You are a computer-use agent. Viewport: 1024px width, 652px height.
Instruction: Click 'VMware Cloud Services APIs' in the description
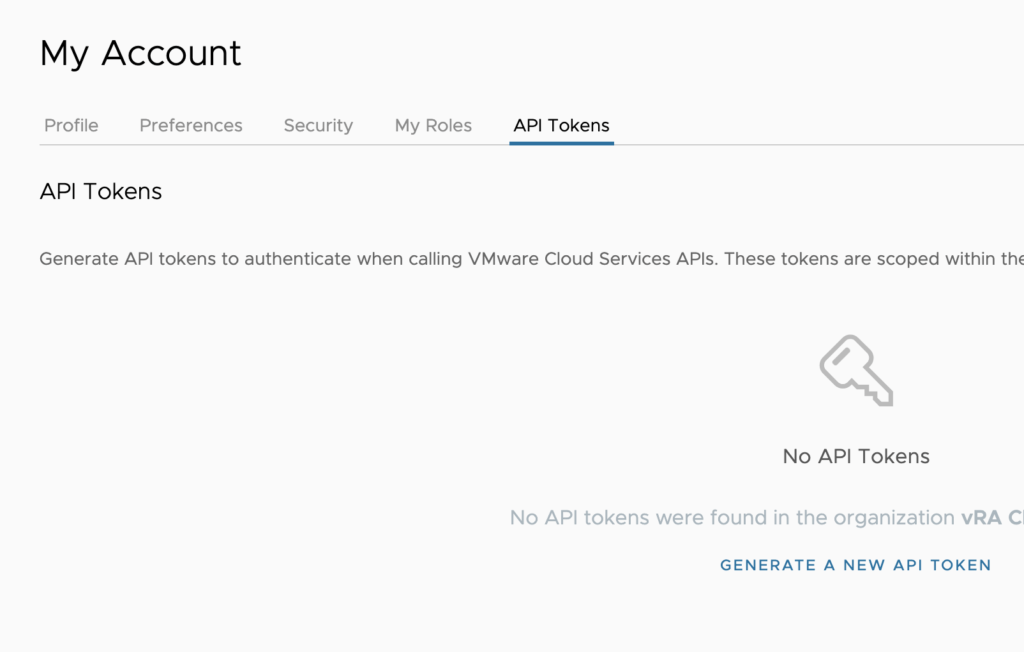click(x=592, y=259)
